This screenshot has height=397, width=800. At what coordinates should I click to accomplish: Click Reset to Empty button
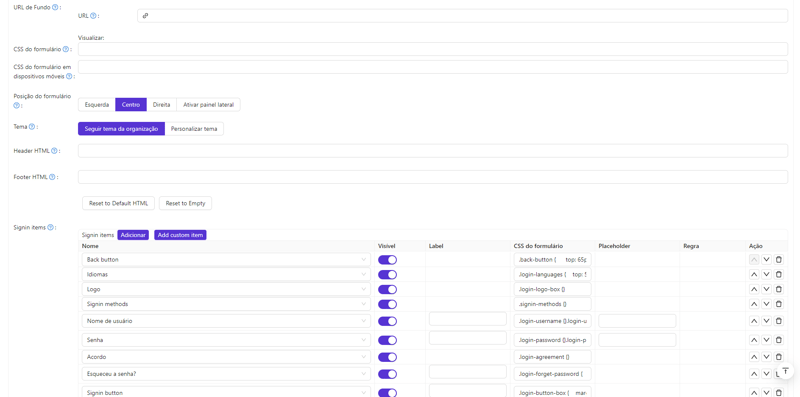[185, 203]
